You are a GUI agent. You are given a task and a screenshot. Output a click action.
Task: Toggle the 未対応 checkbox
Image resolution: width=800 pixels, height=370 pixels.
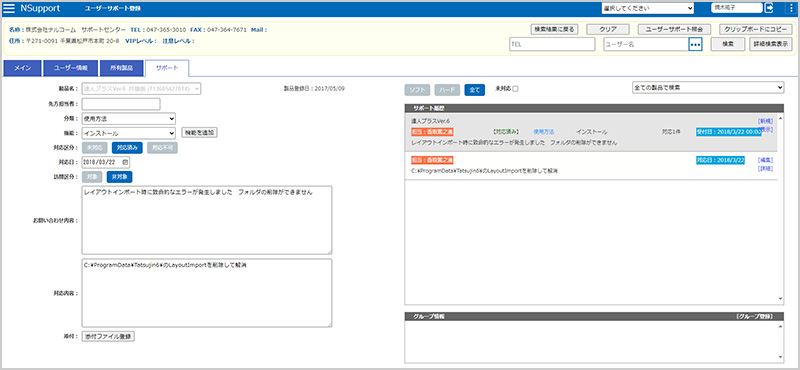point(515,89)
